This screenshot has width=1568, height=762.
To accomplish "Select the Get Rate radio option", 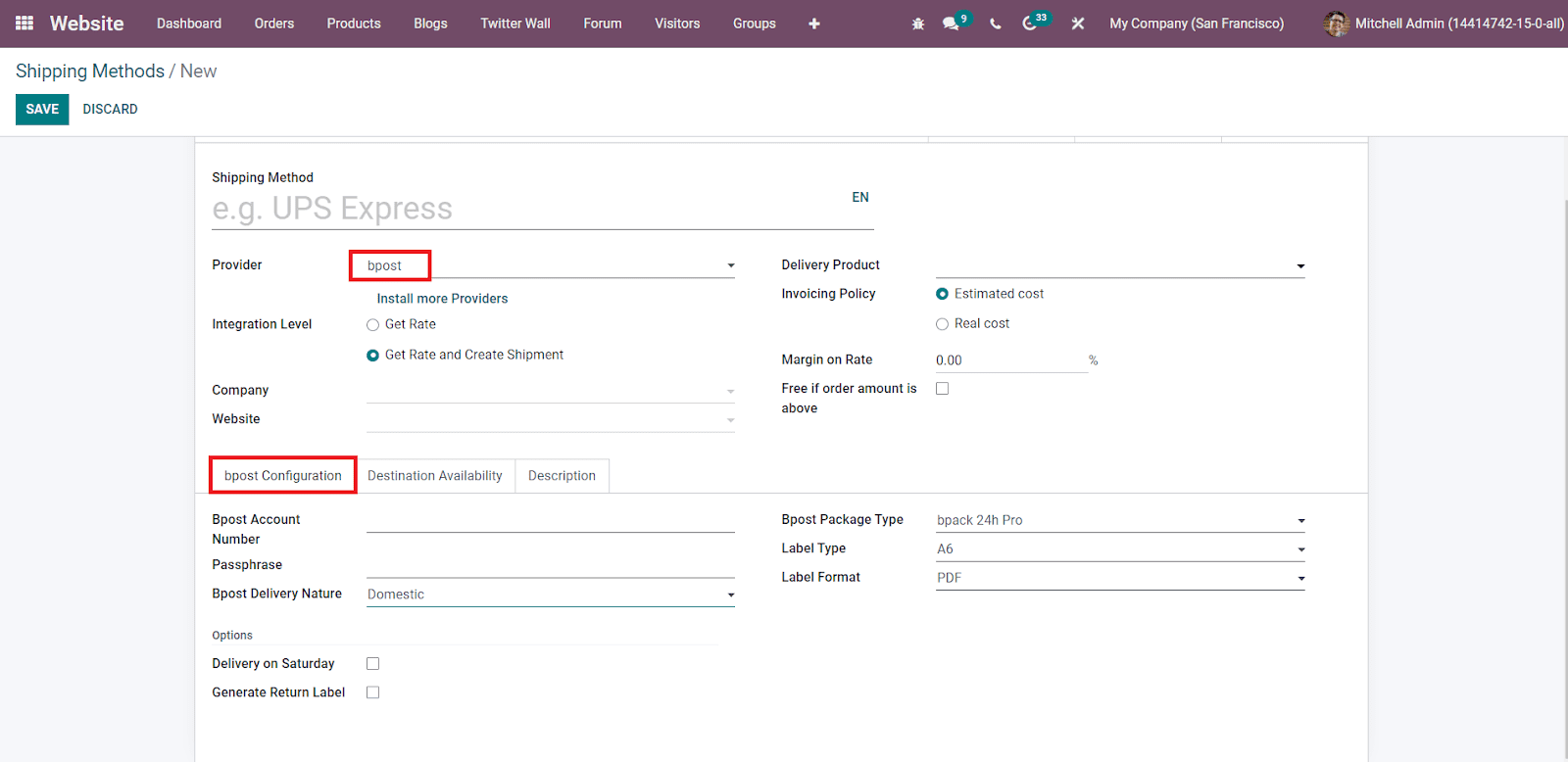I will point(372,325).
